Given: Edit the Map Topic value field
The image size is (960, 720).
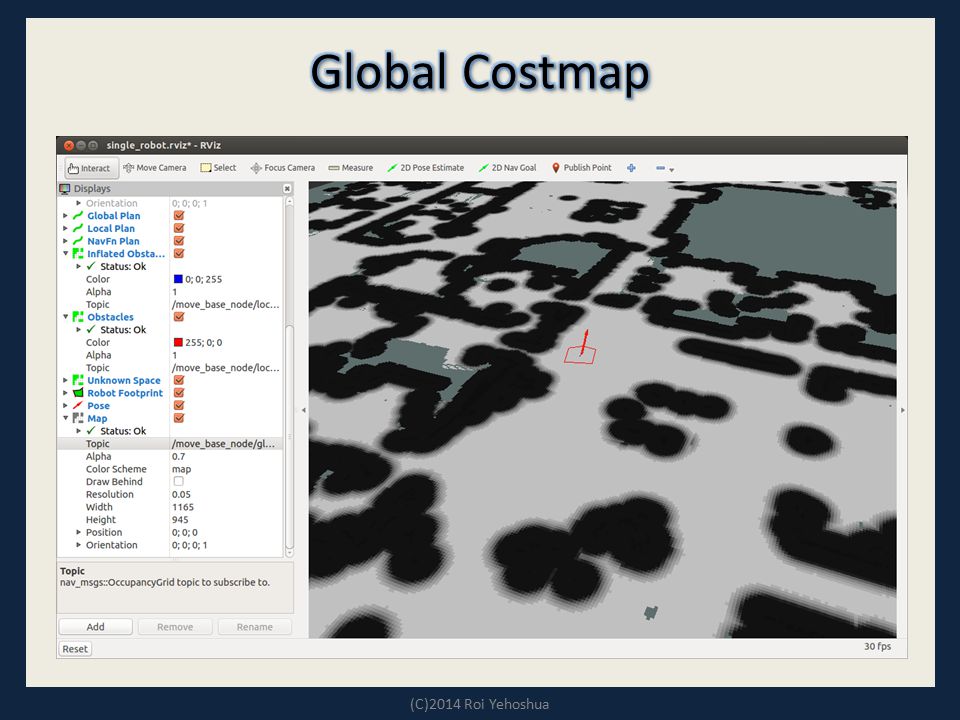Looking at the screenshot, I should click(x=226, y=444).
